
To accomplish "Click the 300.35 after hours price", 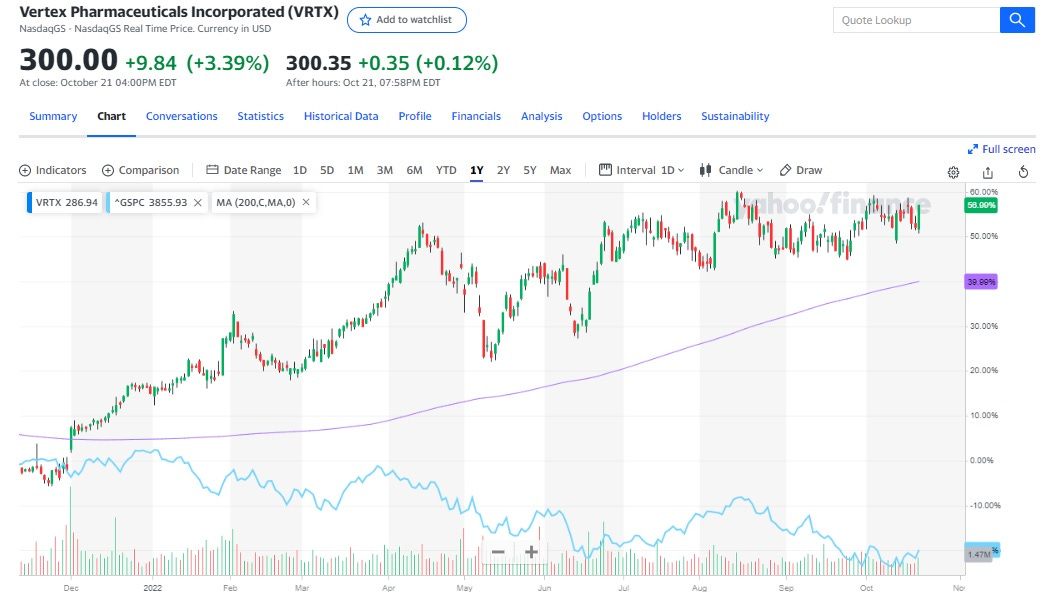I will coord(319,63).
